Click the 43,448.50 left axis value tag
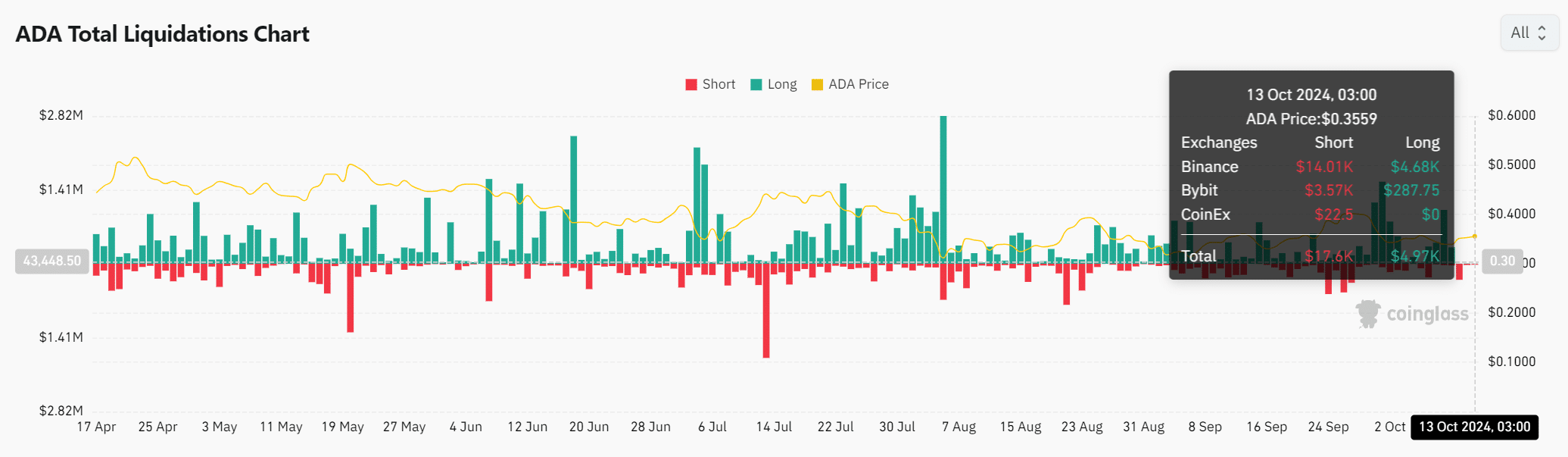This screenshot has width=1568, height=457. coord(51,261)
